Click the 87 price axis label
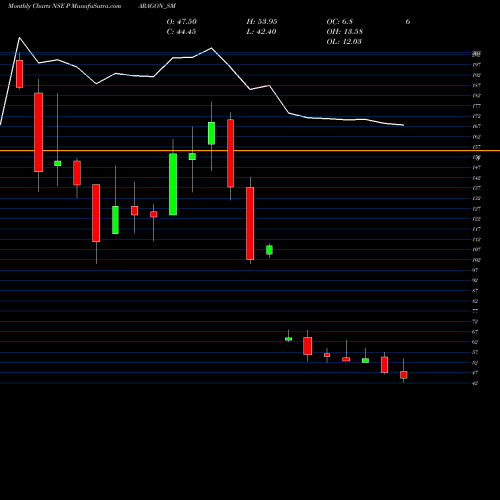This screenshot has width=500, height=500. click(475, 291)
